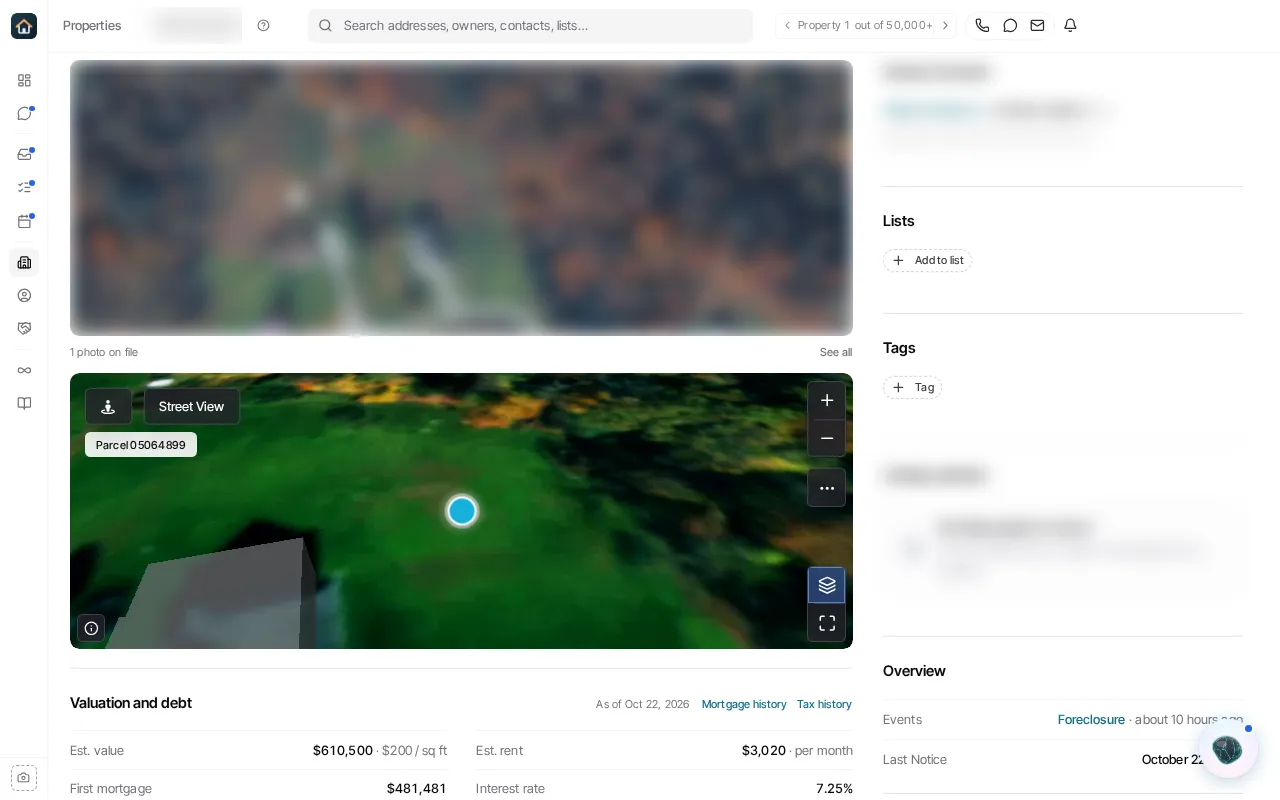Click the home logo icon
Screen dimensions: 1280x800
(24, 26)
